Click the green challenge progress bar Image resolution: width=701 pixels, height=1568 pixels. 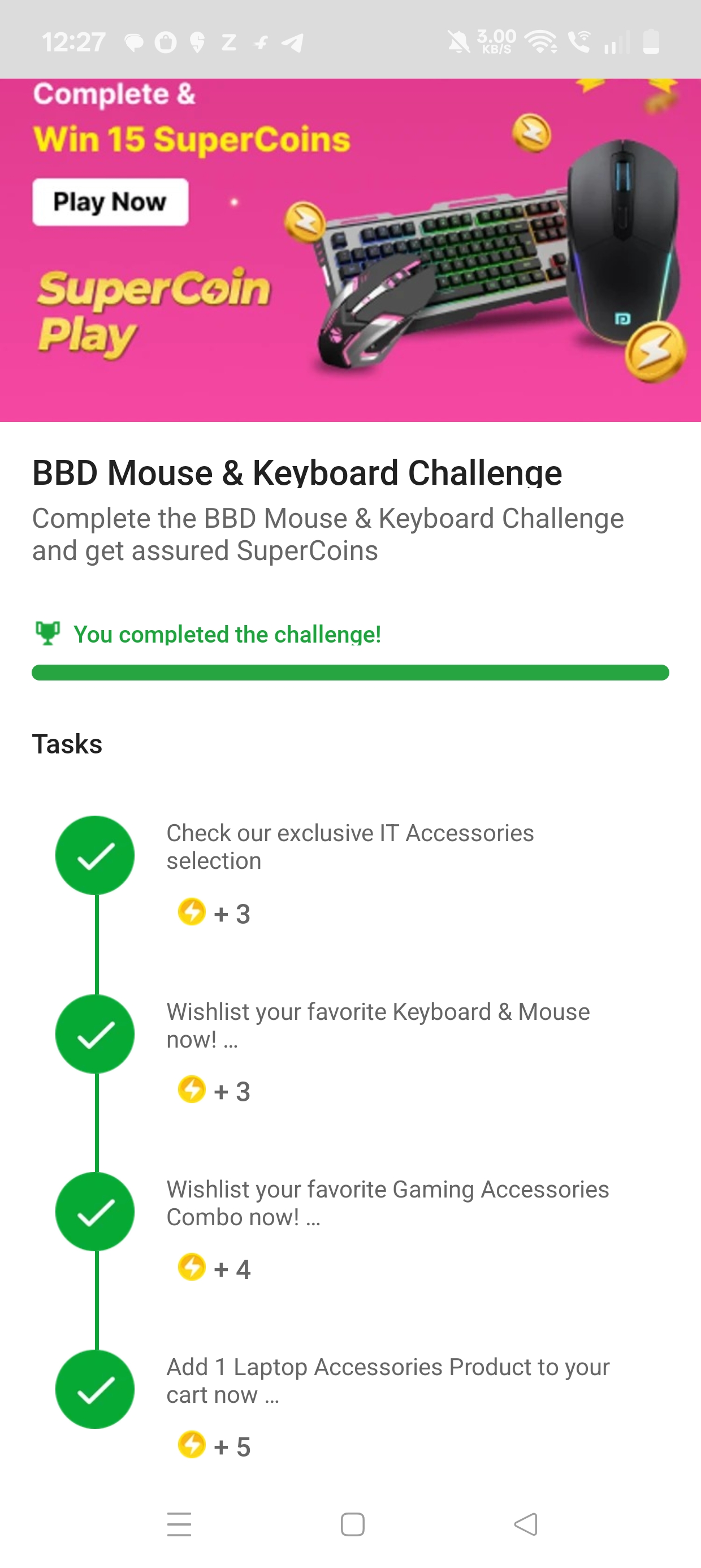tap(350, 673)
